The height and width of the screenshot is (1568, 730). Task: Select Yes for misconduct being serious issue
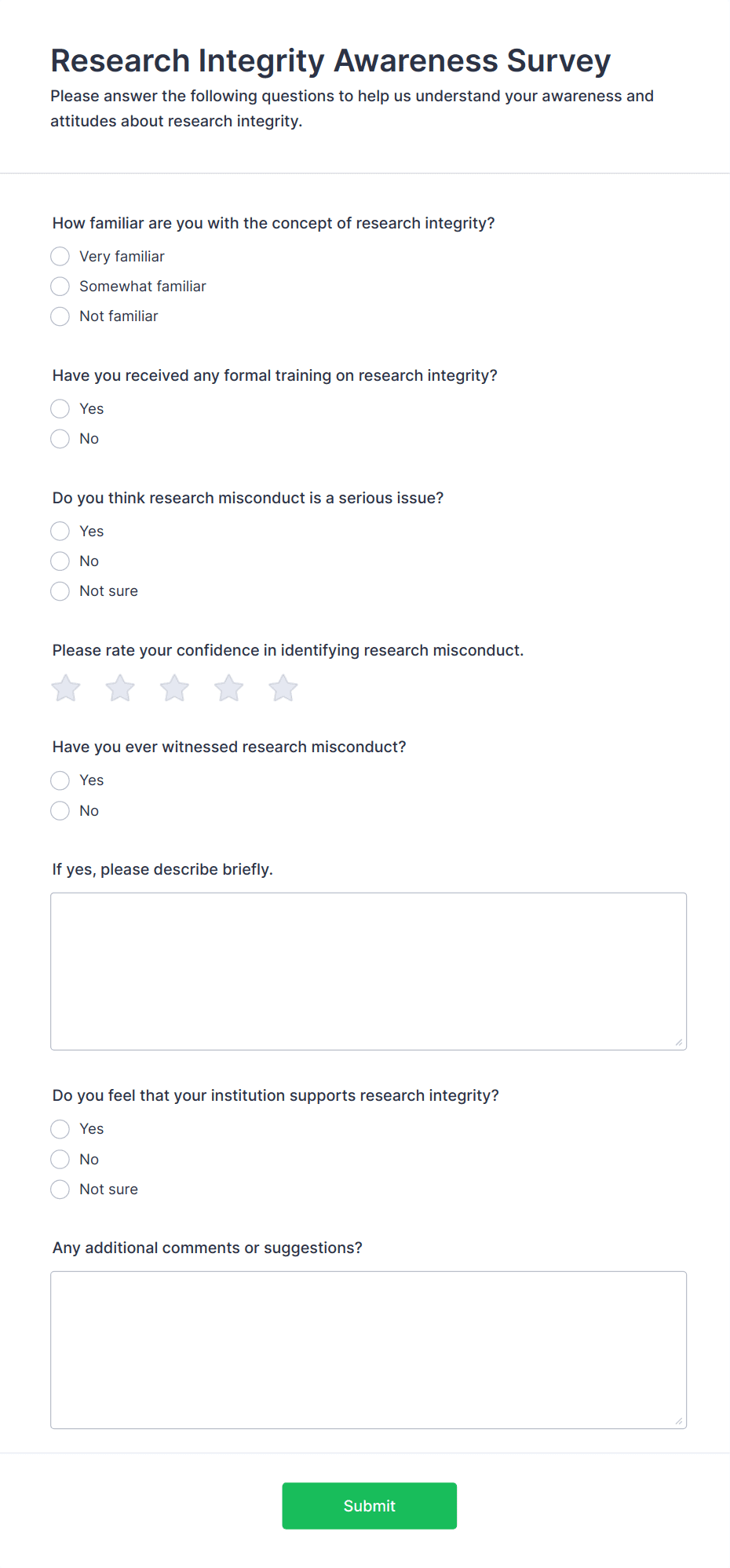pos(60,532)
